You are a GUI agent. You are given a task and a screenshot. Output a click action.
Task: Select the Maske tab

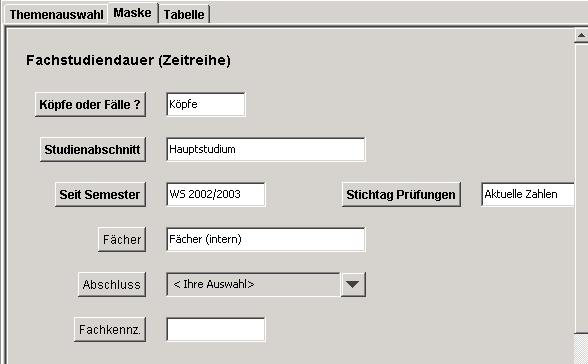(132, 13)
